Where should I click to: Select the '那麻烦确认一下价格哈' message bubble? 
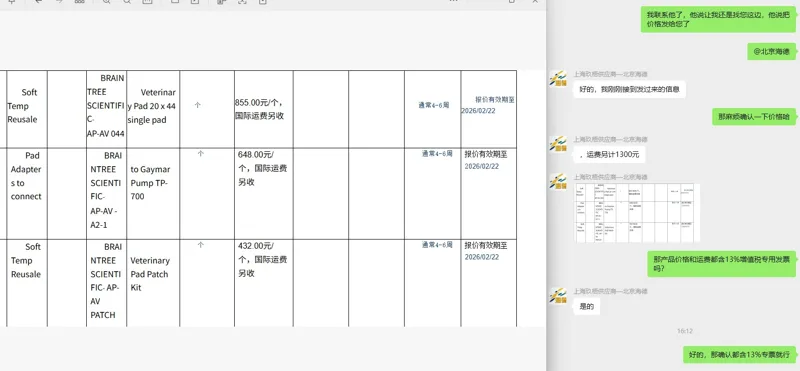tap(754, 117)
